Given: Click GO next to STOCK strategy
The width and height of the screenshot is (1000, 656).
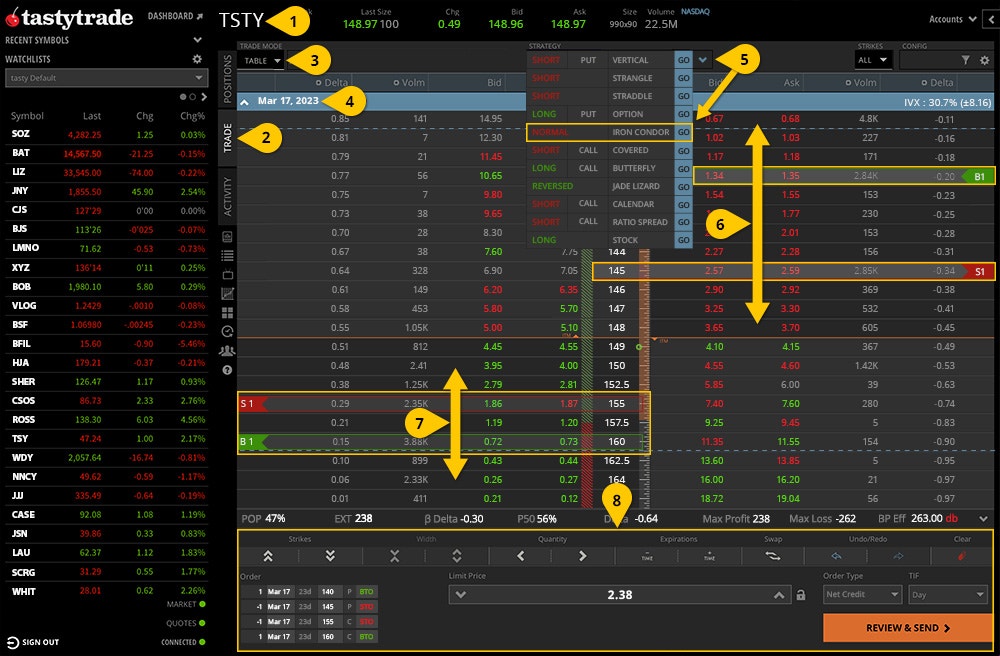Looking at the screenshot, I should [683, 240].
